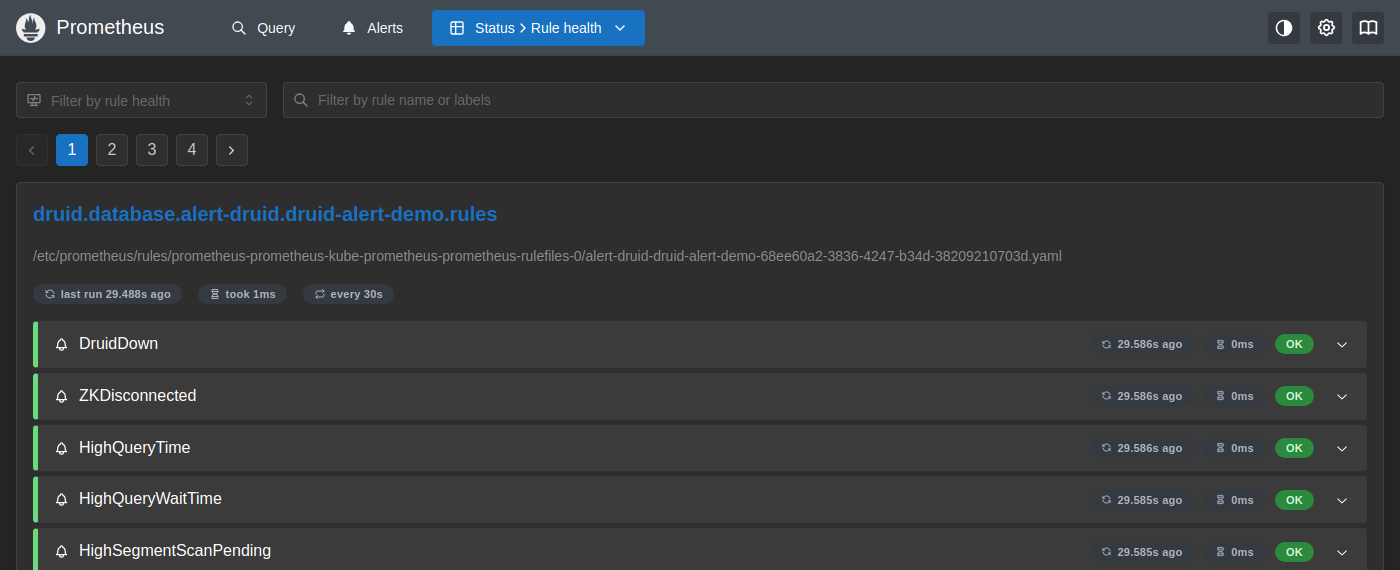Viewport: 1400px width, 570px height.
Task: Click the bell icon beside HighSegmentScanPending
Action: pyautogui.click(x=61, y=551)
